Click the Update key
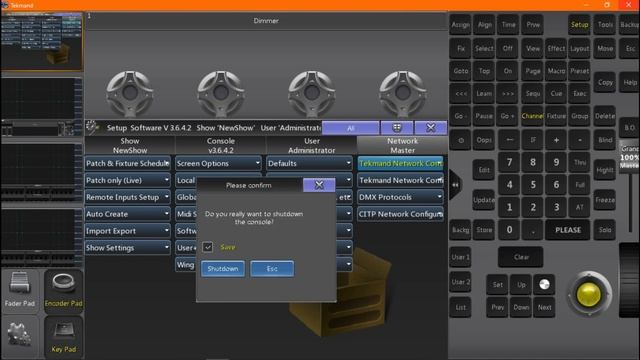Viewport: 640px width, 360px height. click(484, 200)
